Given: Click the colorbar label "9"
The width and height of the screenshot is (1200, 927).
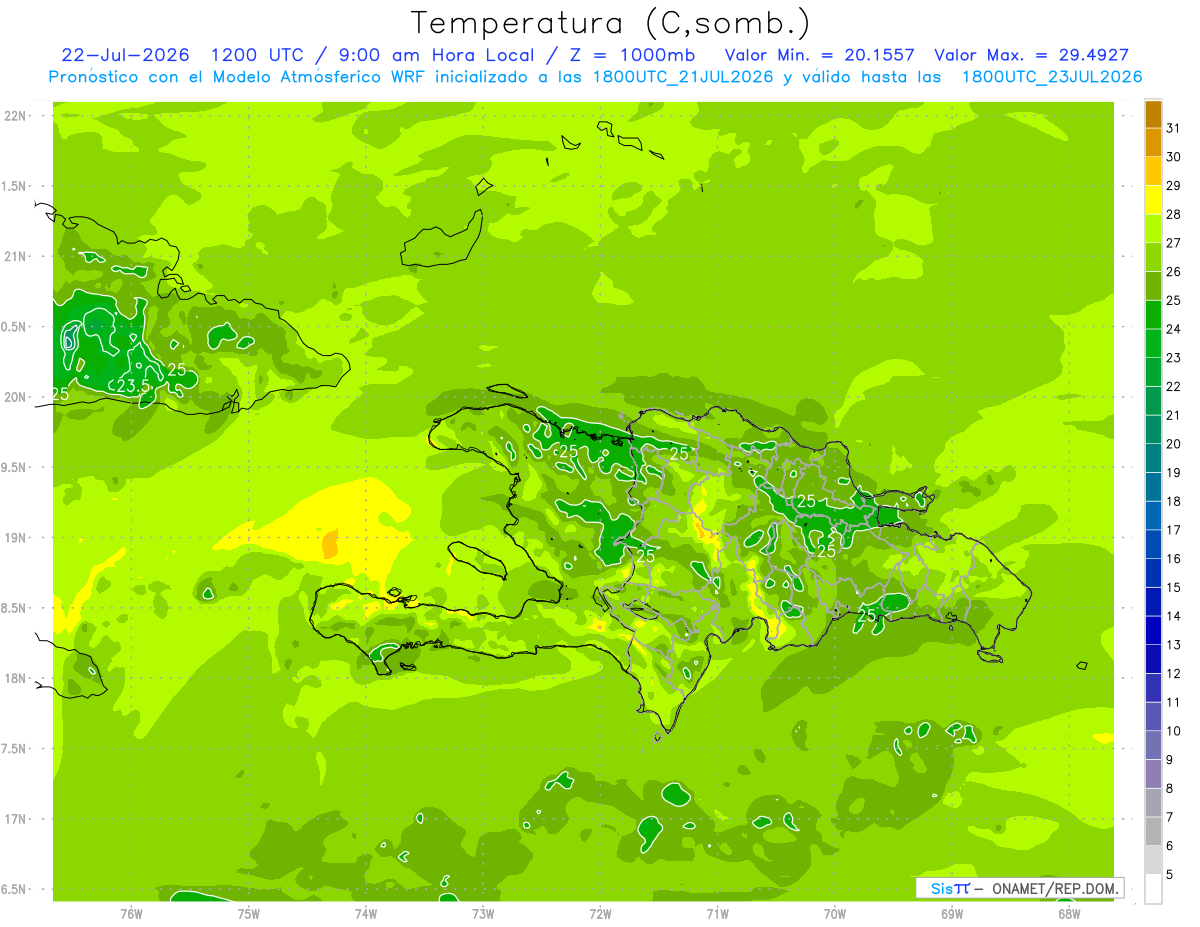Looking at the screenshot, I should [x=1169, y=760].
